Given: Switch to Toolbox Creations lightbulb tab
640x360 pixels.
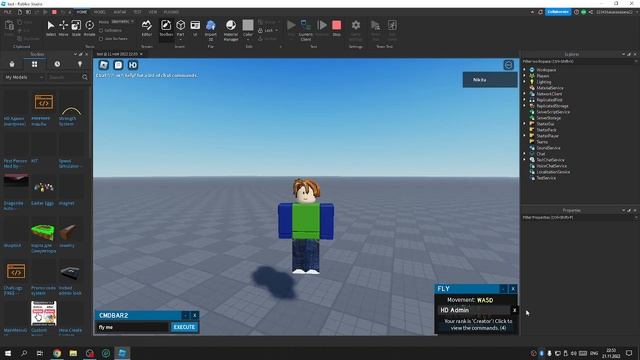Looking at the screenshot, I should coord(80,64).
